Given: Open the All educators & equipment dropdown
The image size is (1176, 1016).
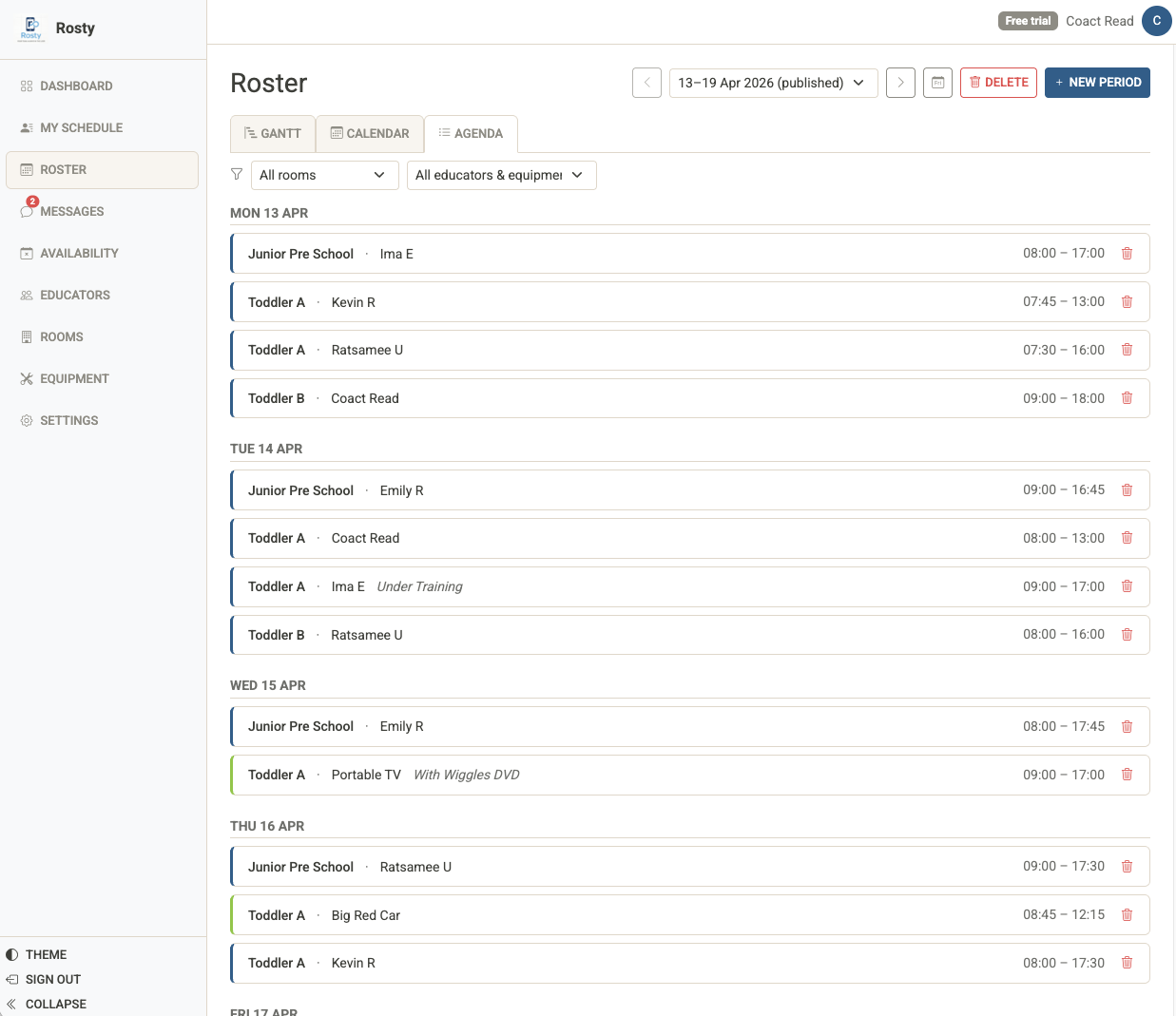Looking at the screenshot, I should pos(501,175).
